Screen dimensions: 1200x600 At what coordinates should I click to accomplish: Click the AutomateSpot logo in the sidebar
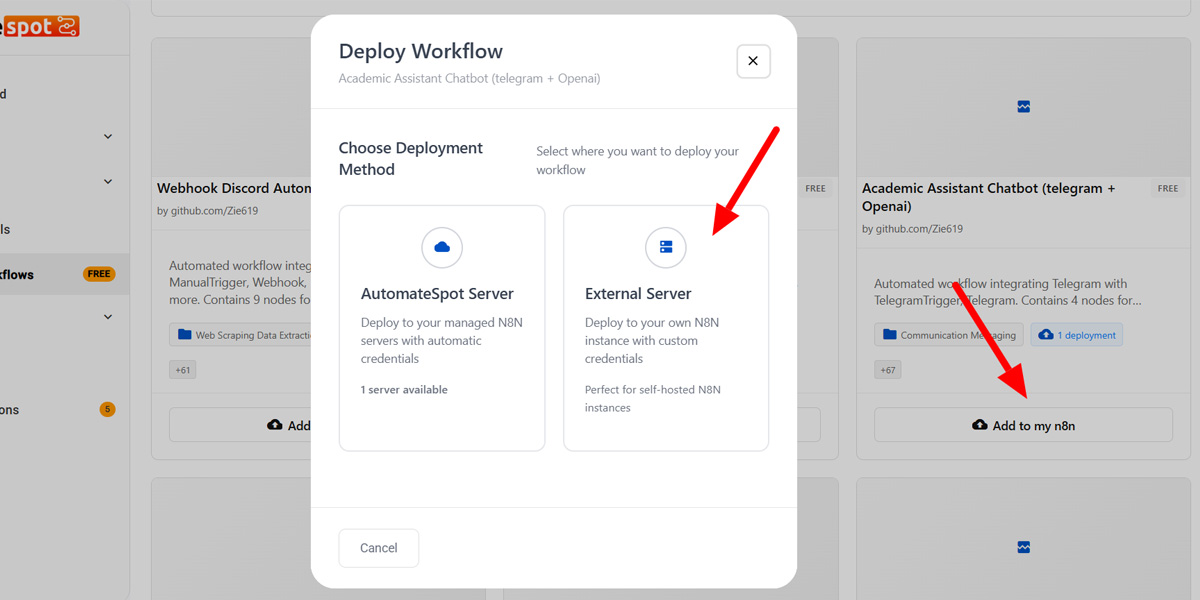[40, 27]
